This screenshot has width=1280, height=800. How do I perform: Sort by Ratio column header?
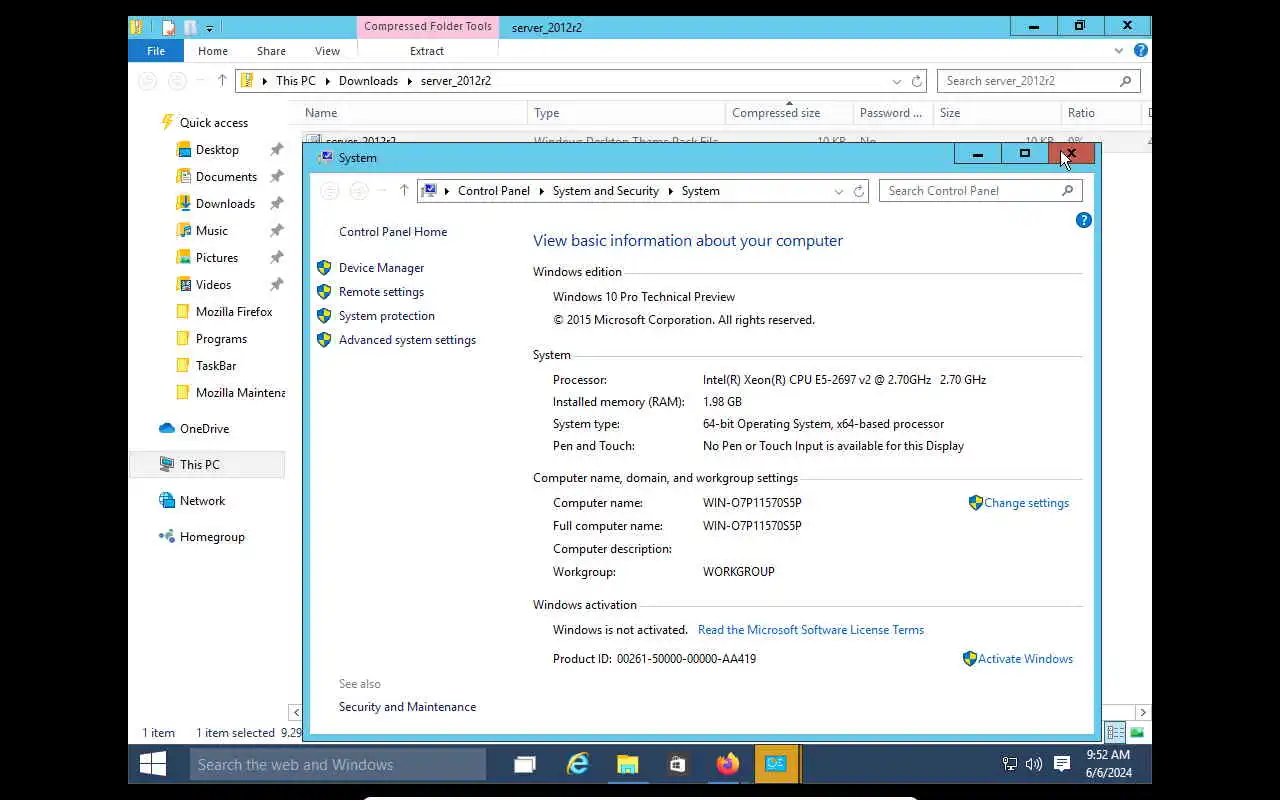pyautogui.click(x=1103, y=113)
